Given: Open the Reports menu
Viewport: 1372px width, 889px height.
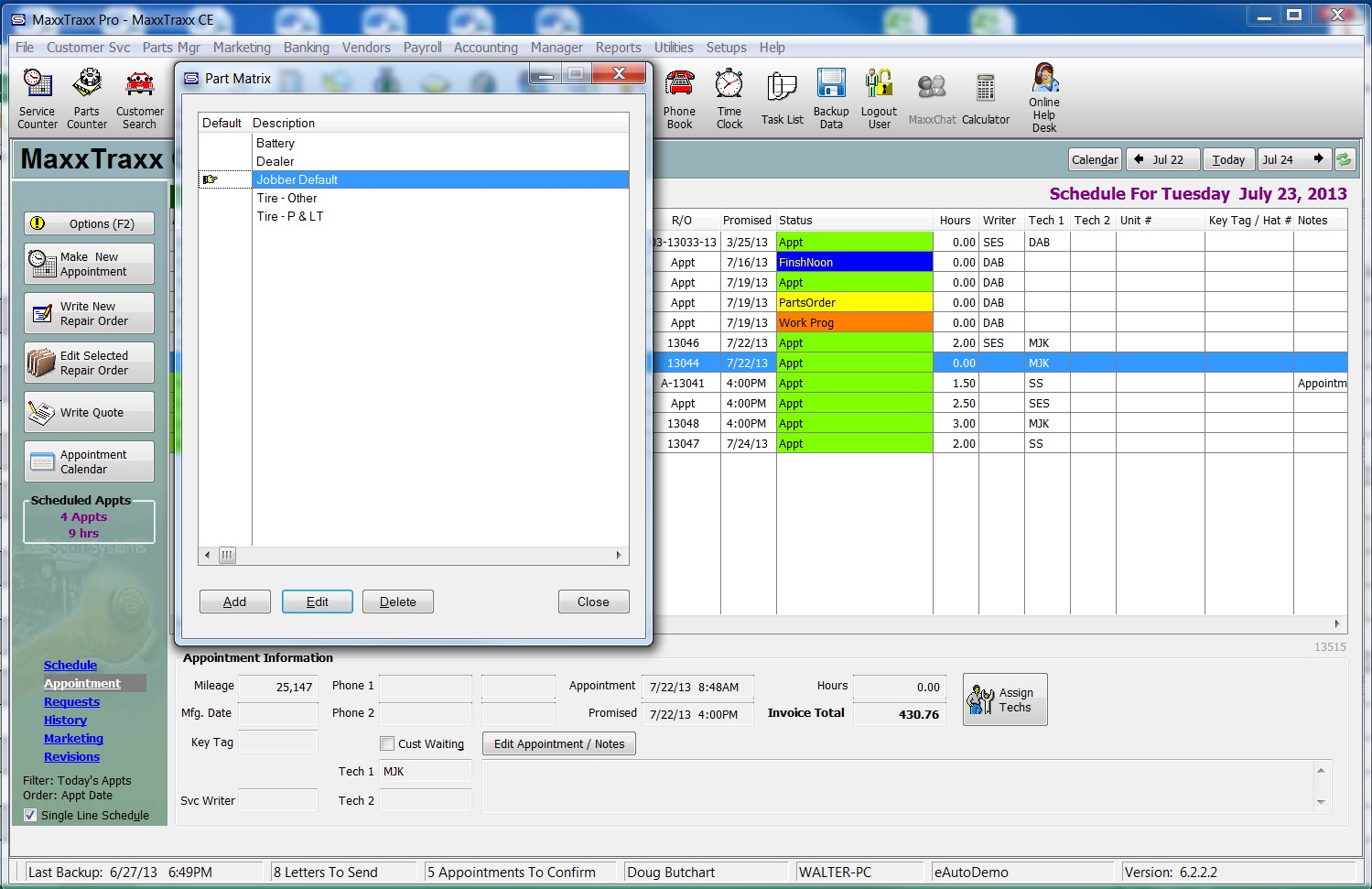Looking at the screenshot, I should (618, 48).
